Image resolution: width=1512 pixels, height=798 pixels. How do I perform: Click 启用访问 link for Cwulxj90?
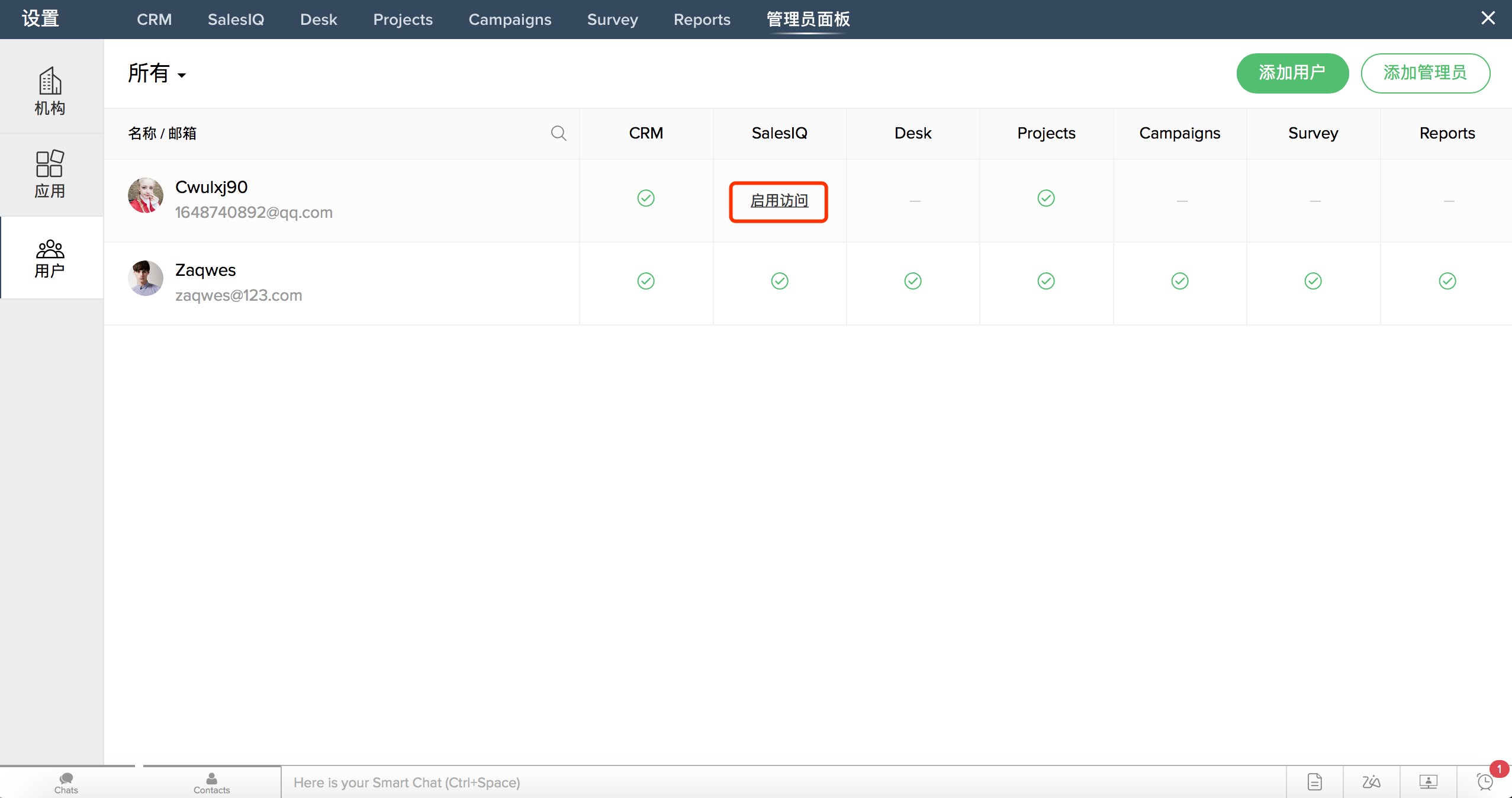pos(779,201)
